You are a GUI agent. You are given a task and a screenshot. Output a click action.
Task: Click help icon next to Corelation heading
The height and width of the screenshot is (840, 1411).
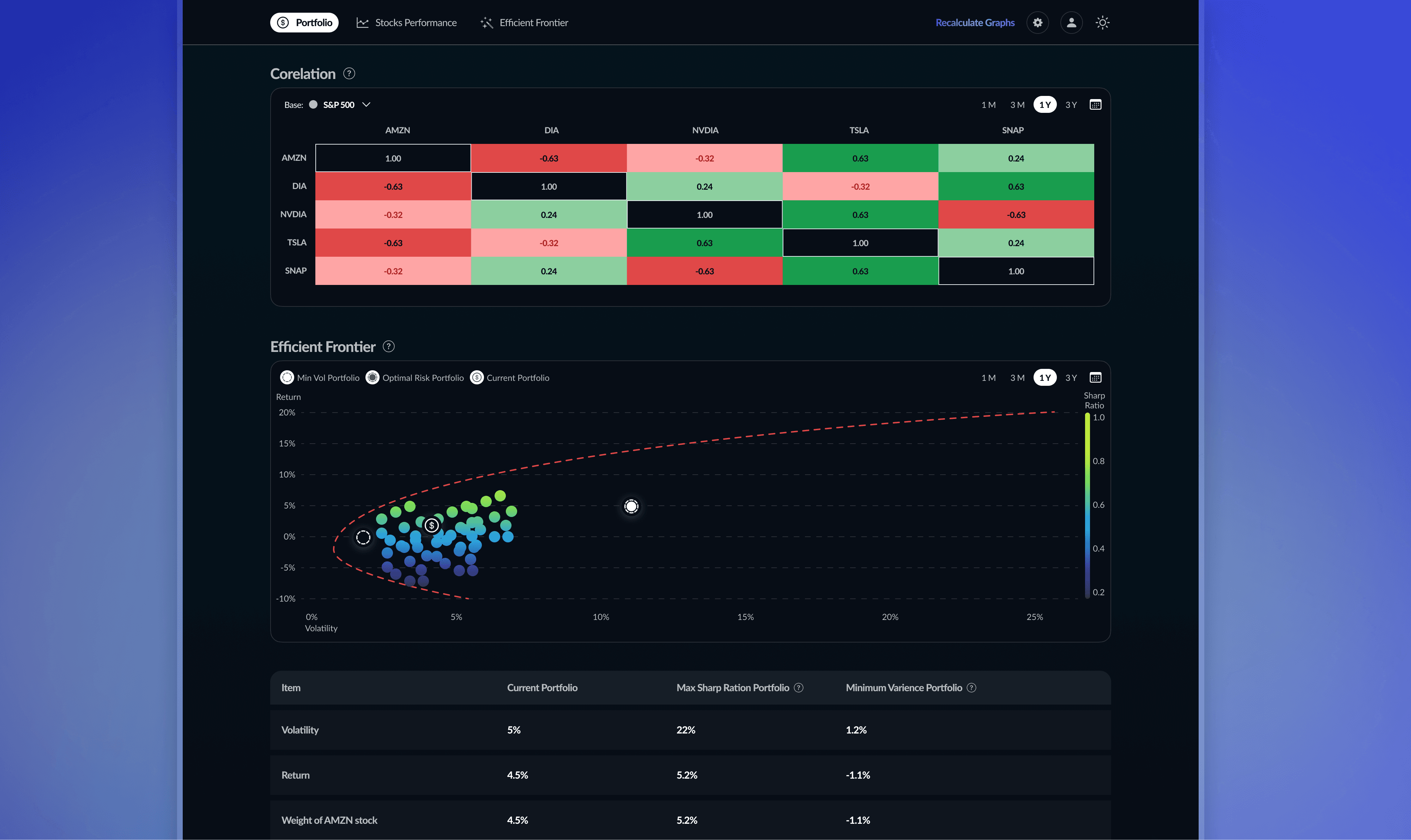349,74
